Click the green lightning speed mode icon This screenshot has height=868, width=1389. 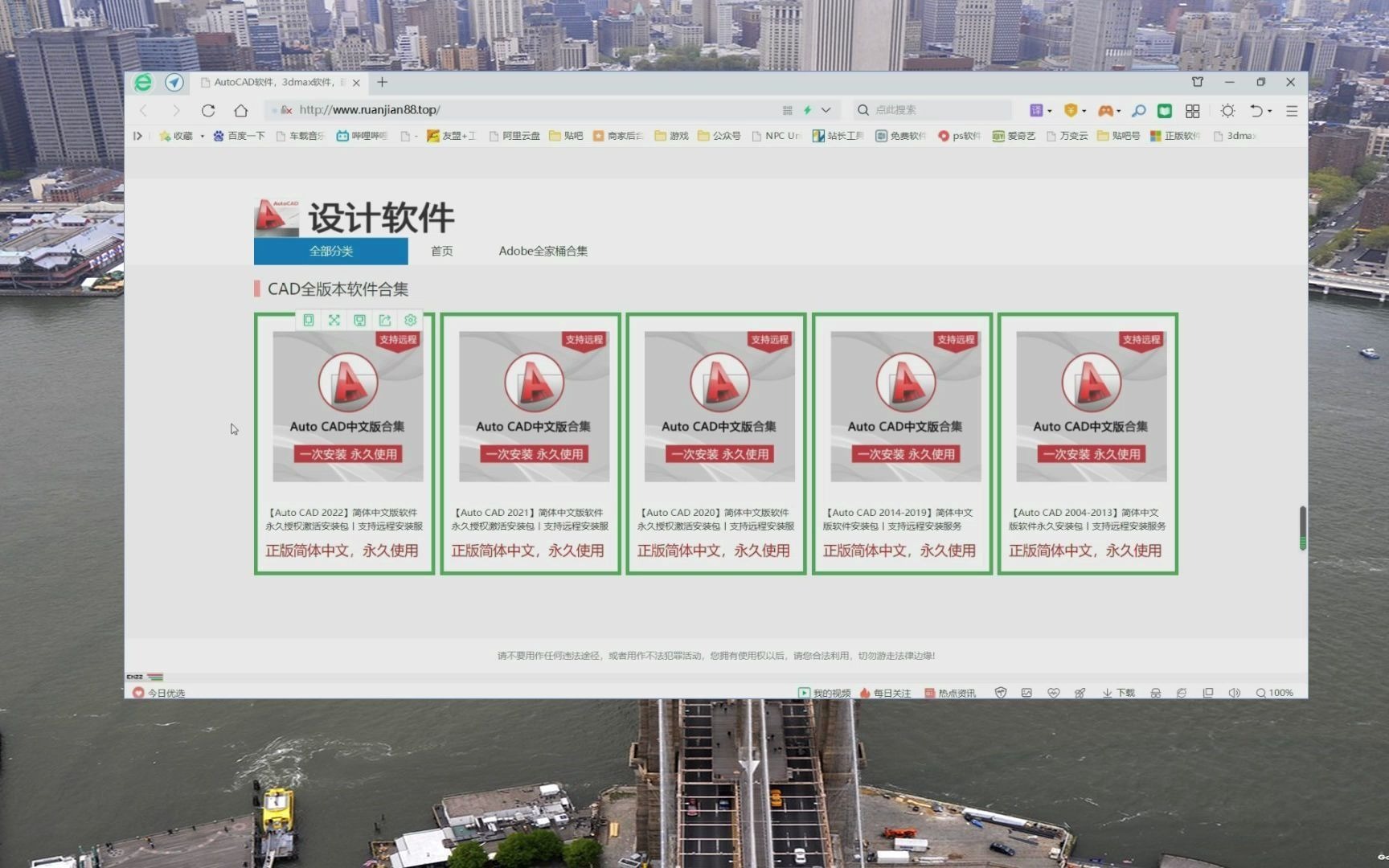808,110
